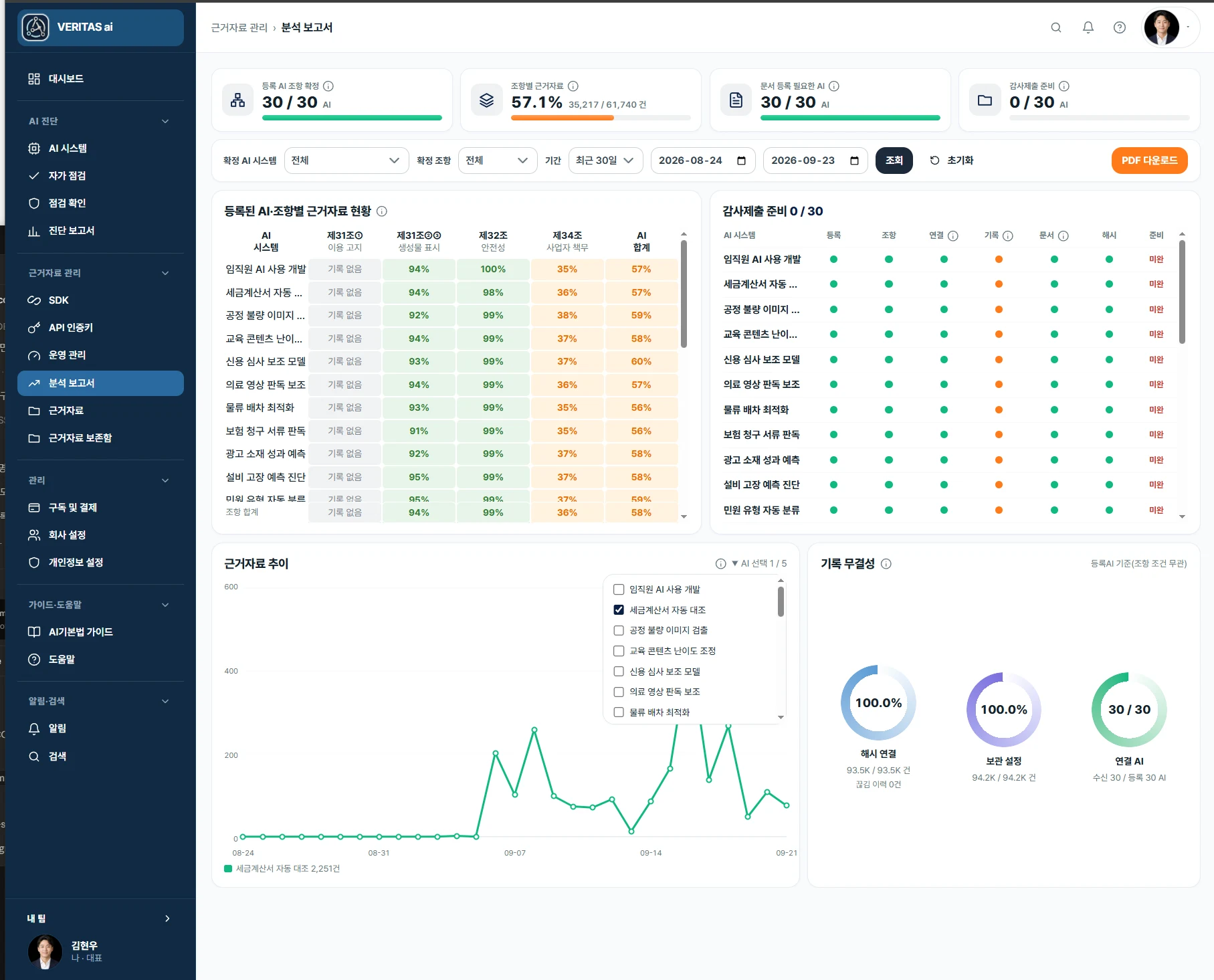Click the search icon in top header

1055,27
